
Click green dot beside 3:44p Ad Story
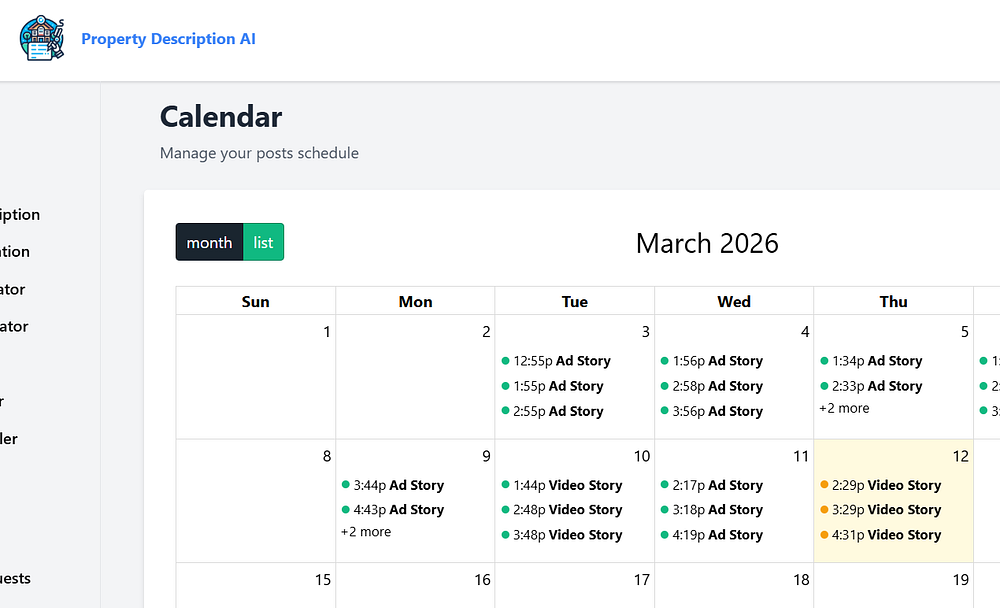346,485
